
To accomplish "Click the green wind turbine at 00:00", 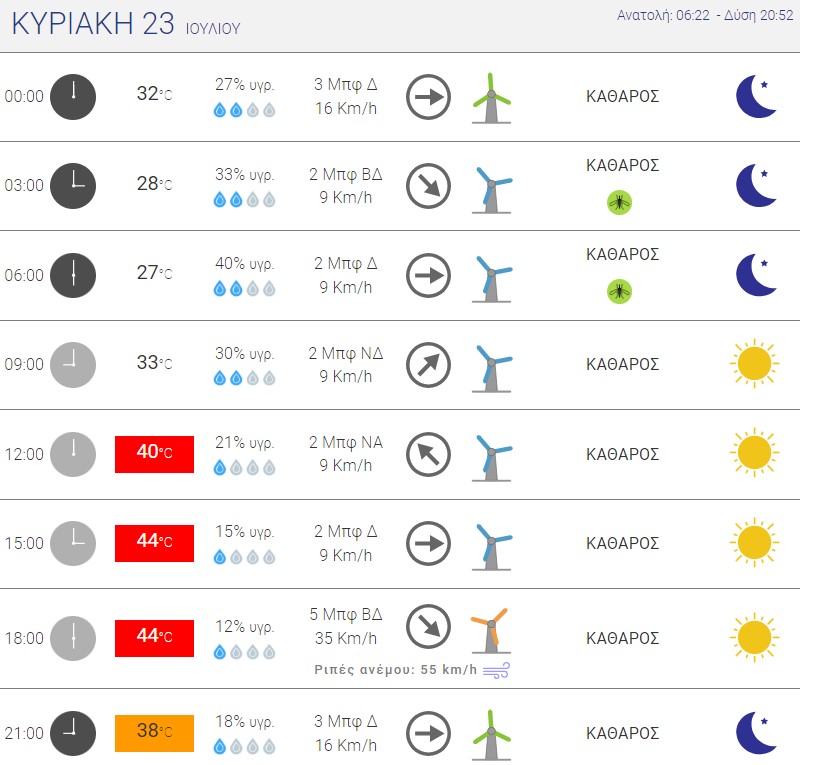I will click(491, 98).
